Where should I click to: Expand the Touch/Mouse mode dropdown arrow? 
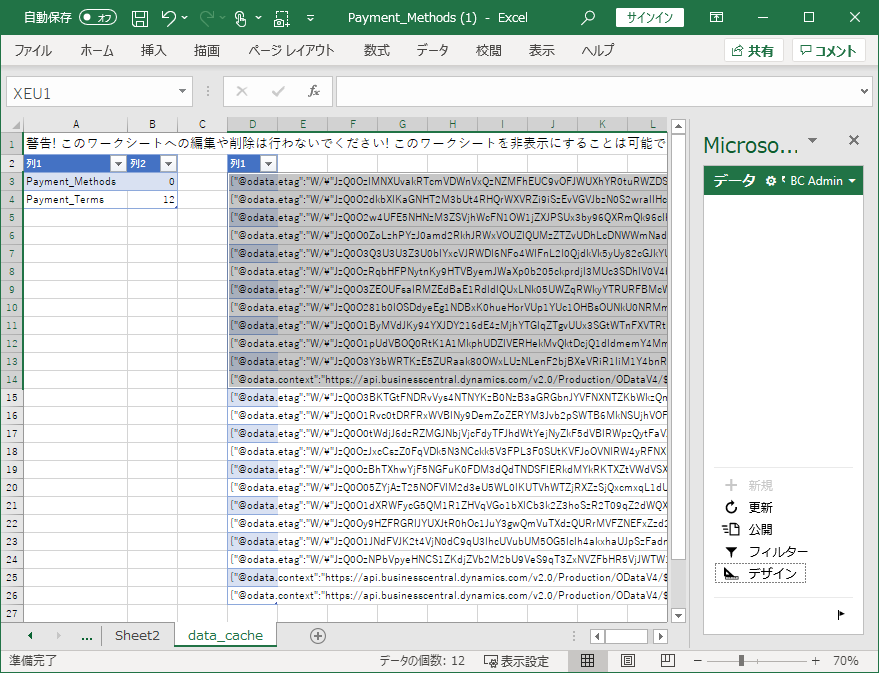[258, 18]
